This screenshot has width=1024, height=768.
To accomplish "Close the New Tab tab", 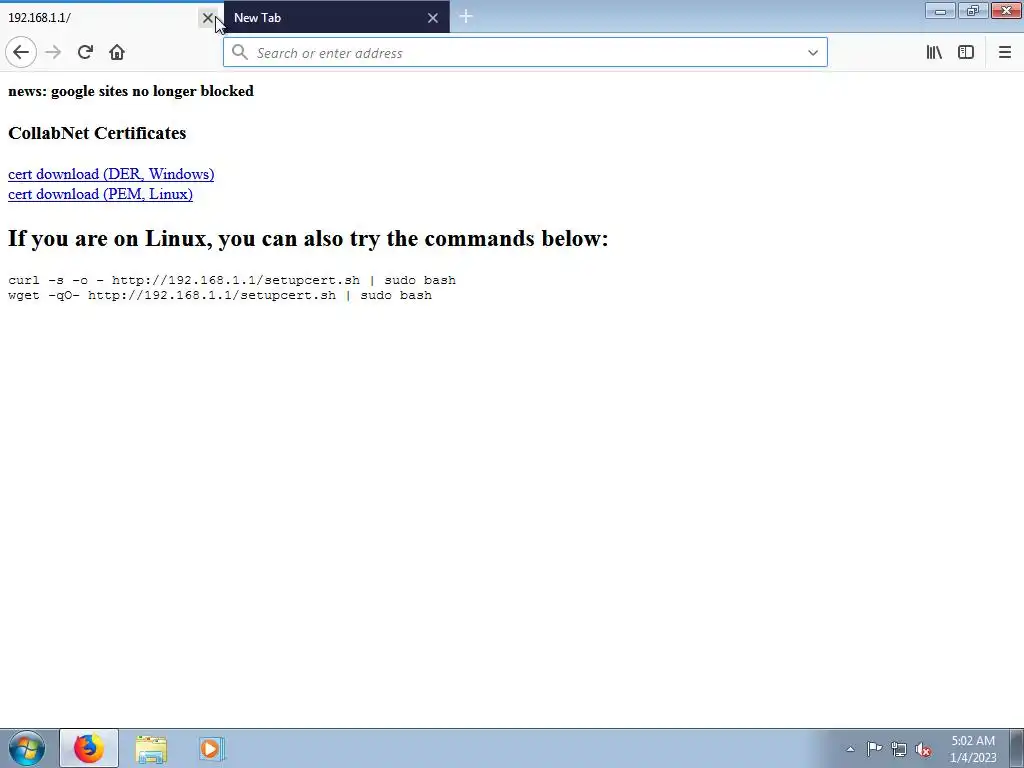I will [x=432, y=18].
